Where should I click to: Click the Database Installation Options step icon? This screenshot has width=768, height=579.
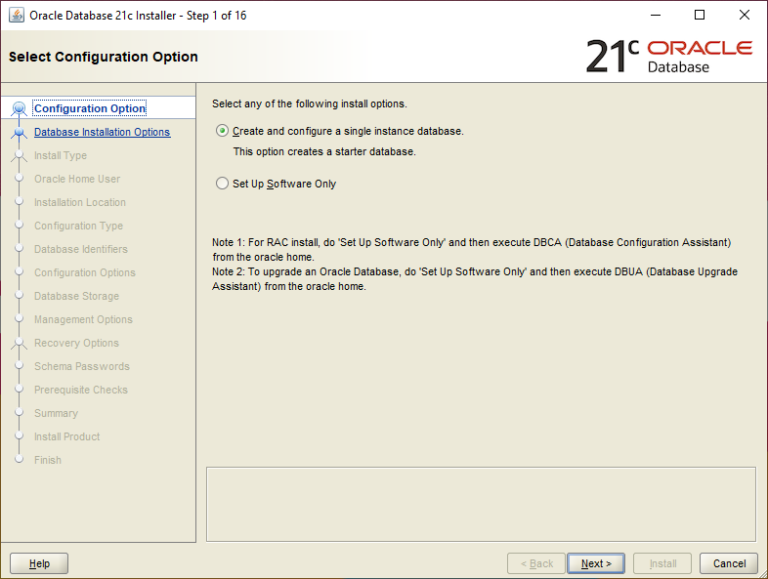pos(18,132)
